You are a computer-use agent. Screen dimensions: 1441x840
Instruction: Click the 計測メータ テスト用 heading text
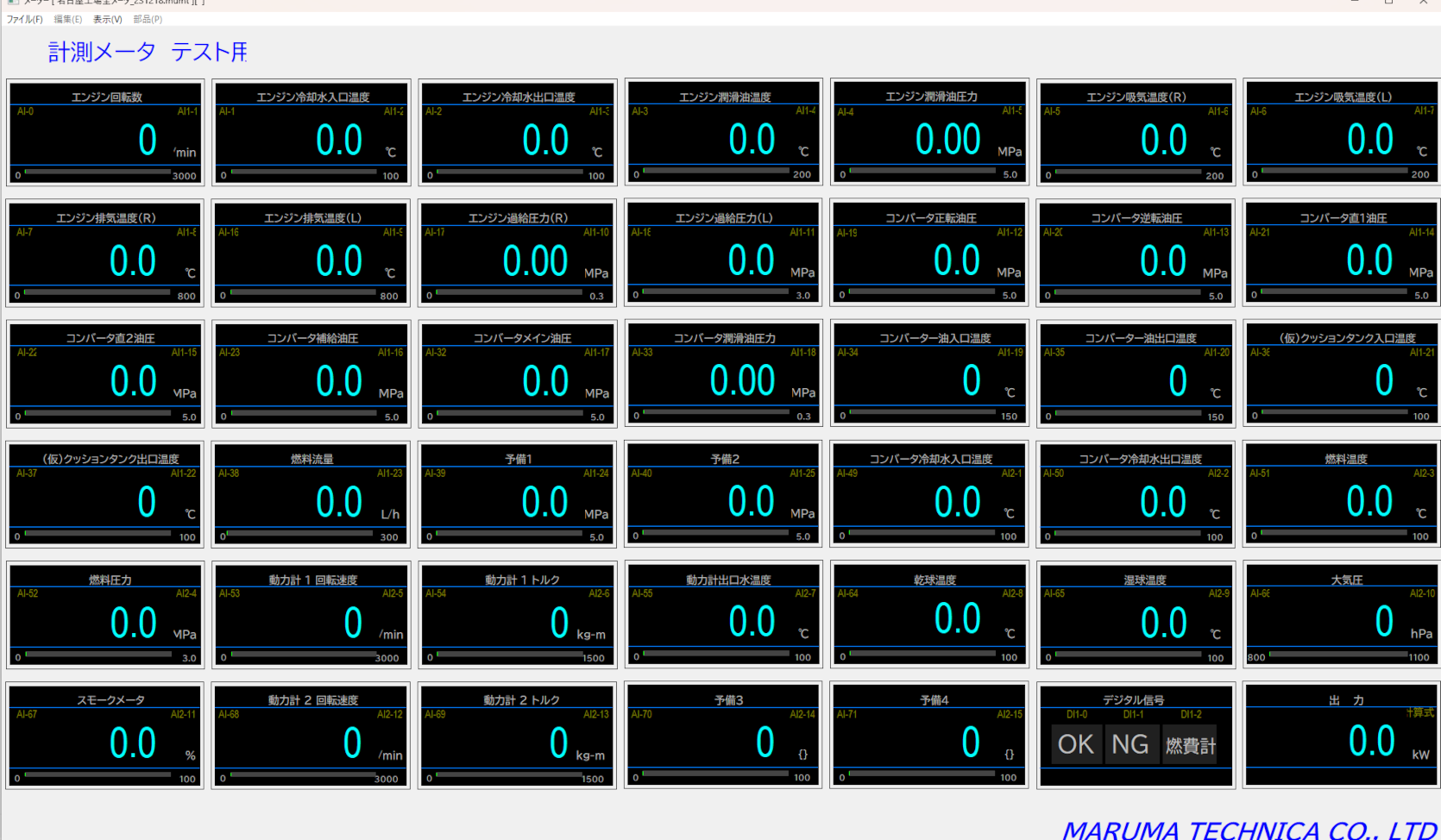pos(148,53)
